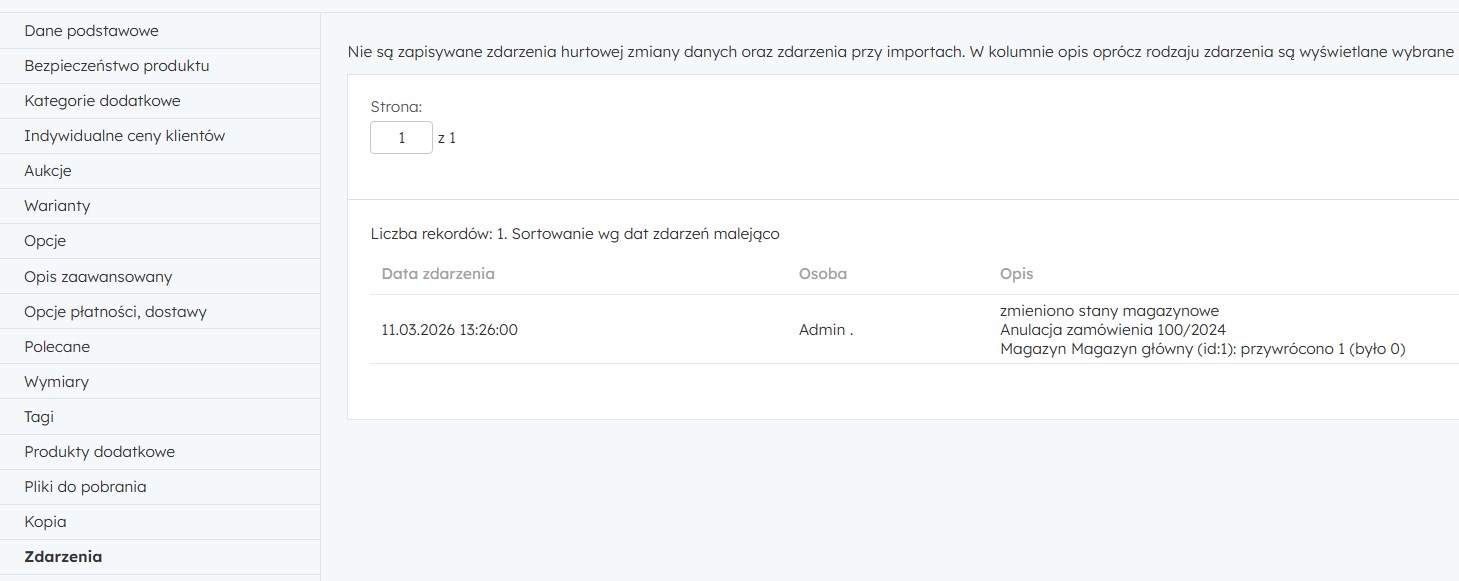
Task: Navigate to Opis zaawansowany
Action: (98, 277)
